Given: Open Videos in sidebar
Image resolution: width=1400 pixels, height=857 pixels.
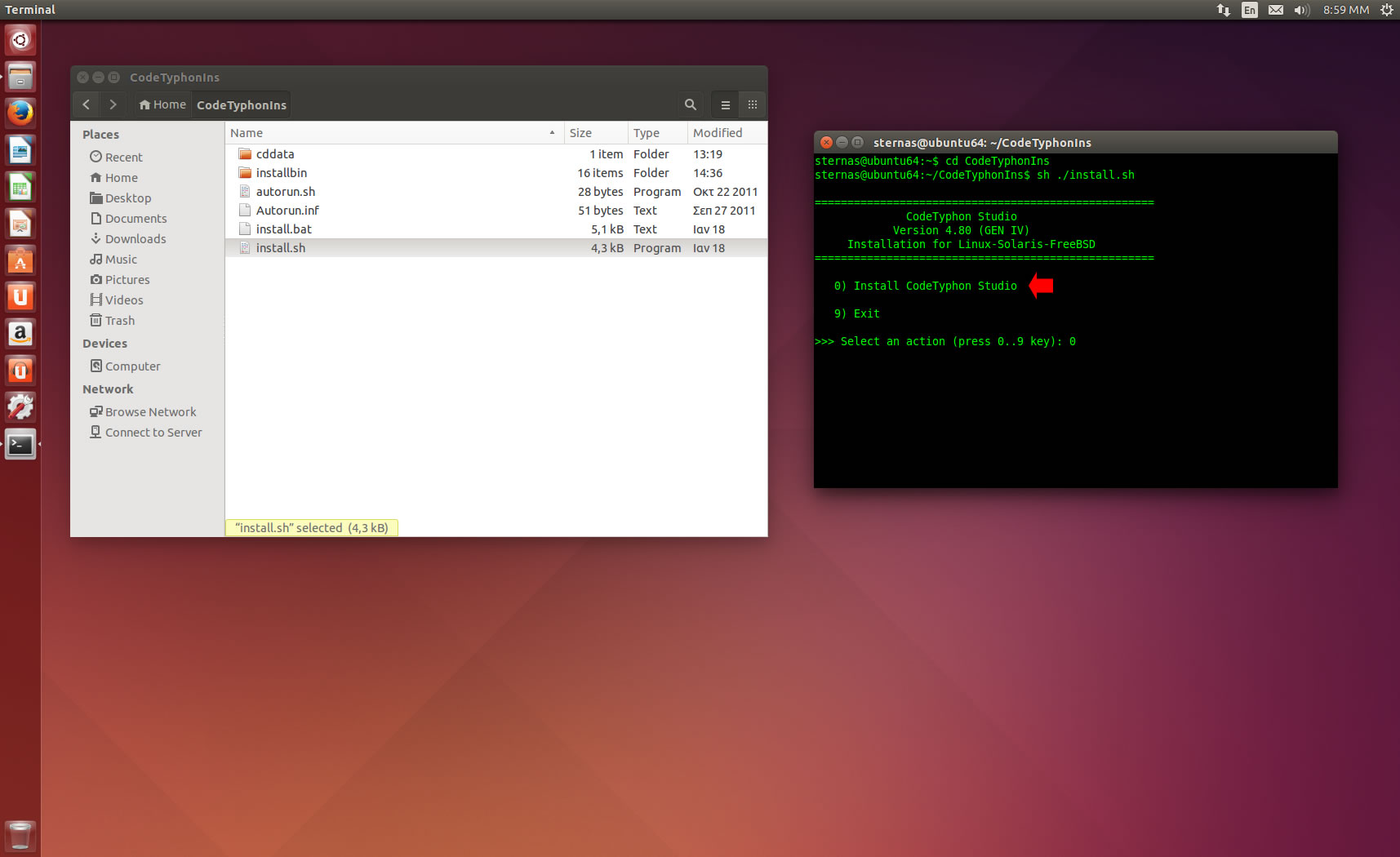Looking at the screenshot, I should pyautogui.click(x=116, y=300).
